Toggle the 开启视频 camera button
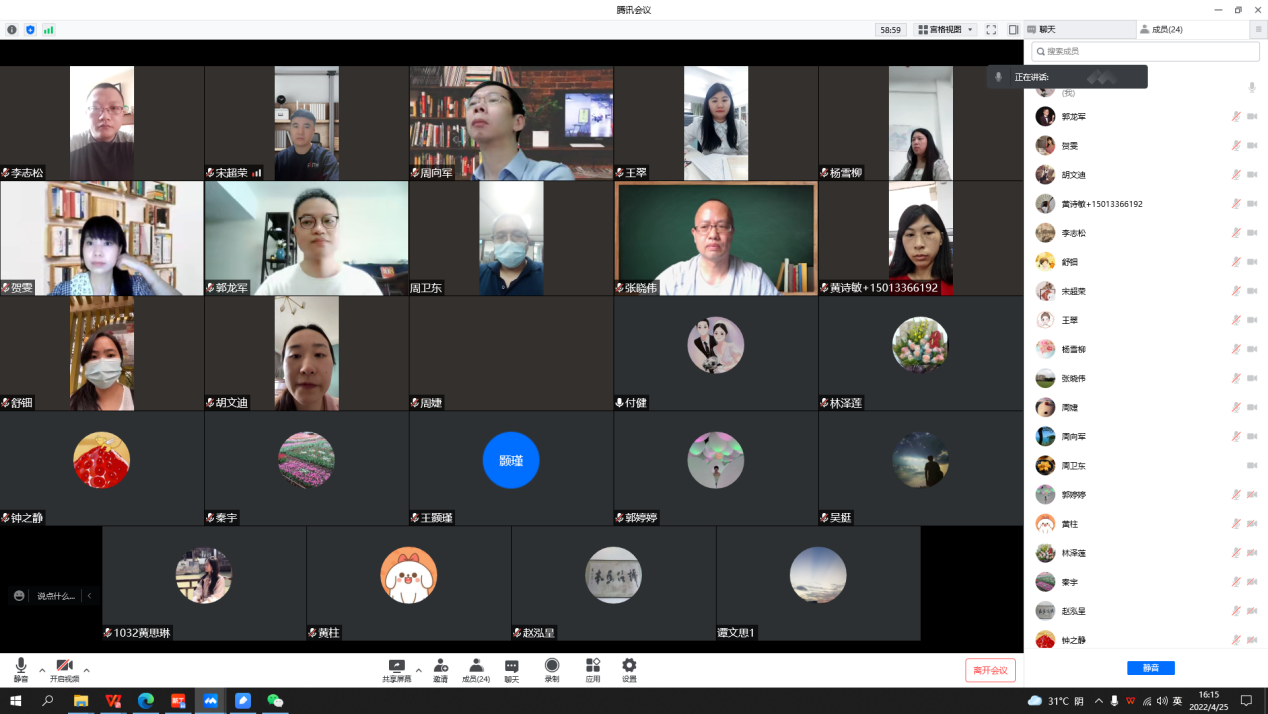The width and height of the screenshot is (1268, 714). click(64, 667)
